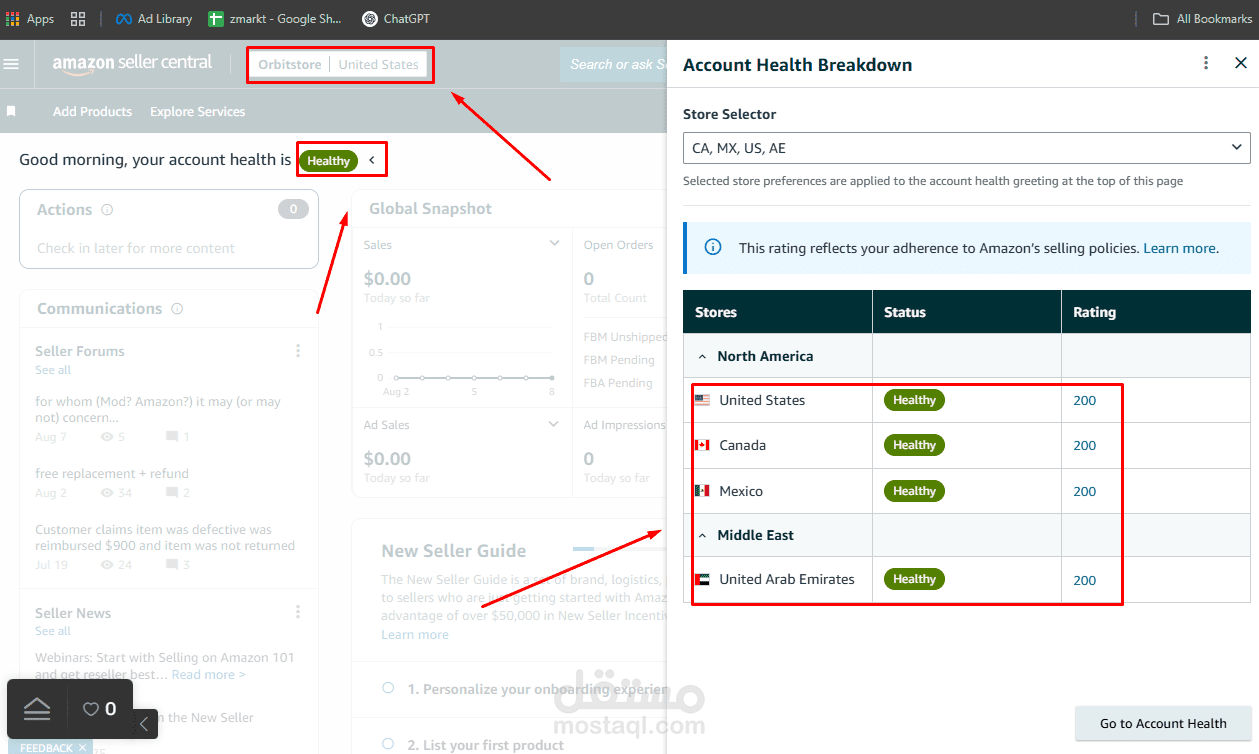Collapse the Middle East store group
The height and width of the screenshot is (754, 1259).
tap(703, 535)
